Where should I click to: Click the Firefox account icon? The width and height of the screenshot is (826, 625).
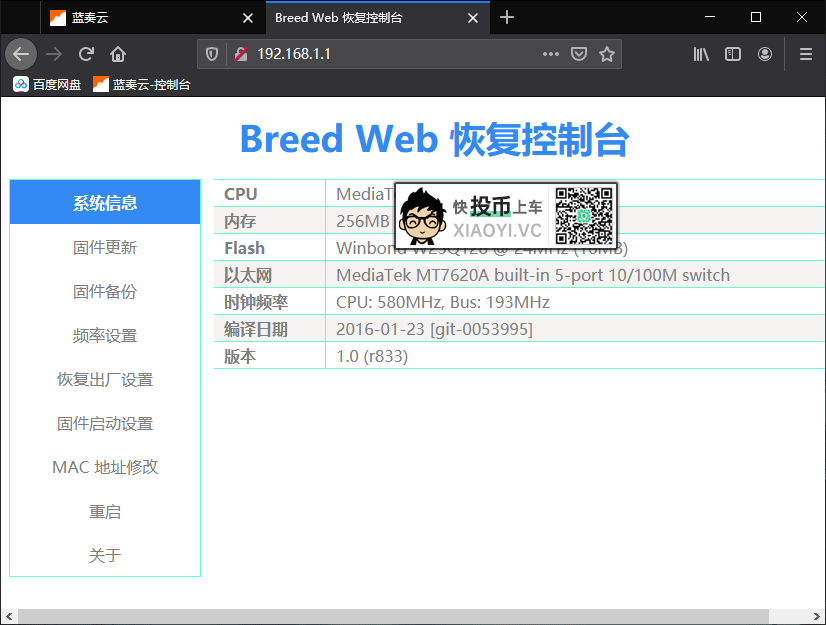click(765, 54)
